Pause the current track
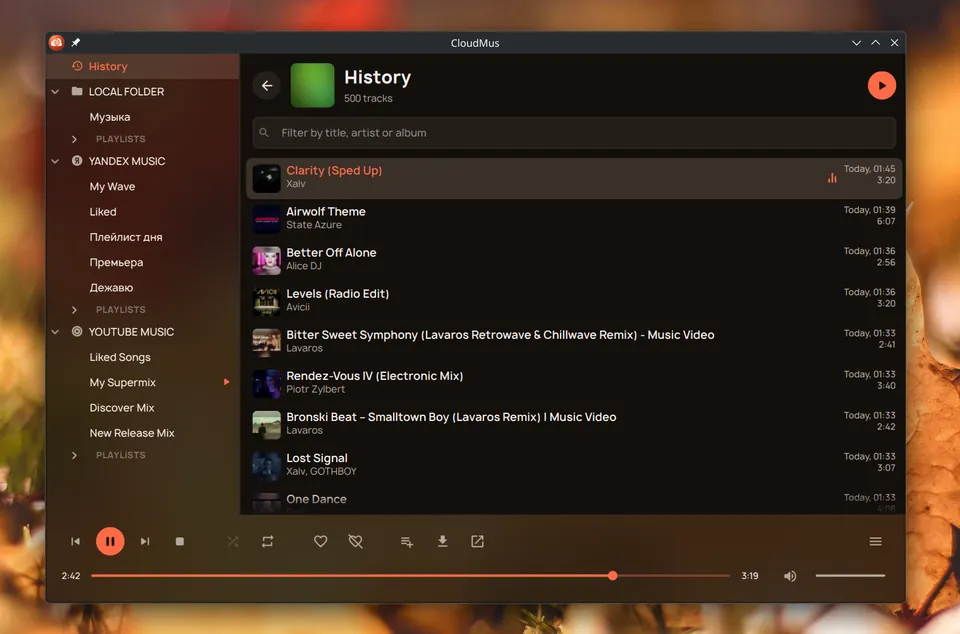Viewport: 960px width, 634px height. 110,542
